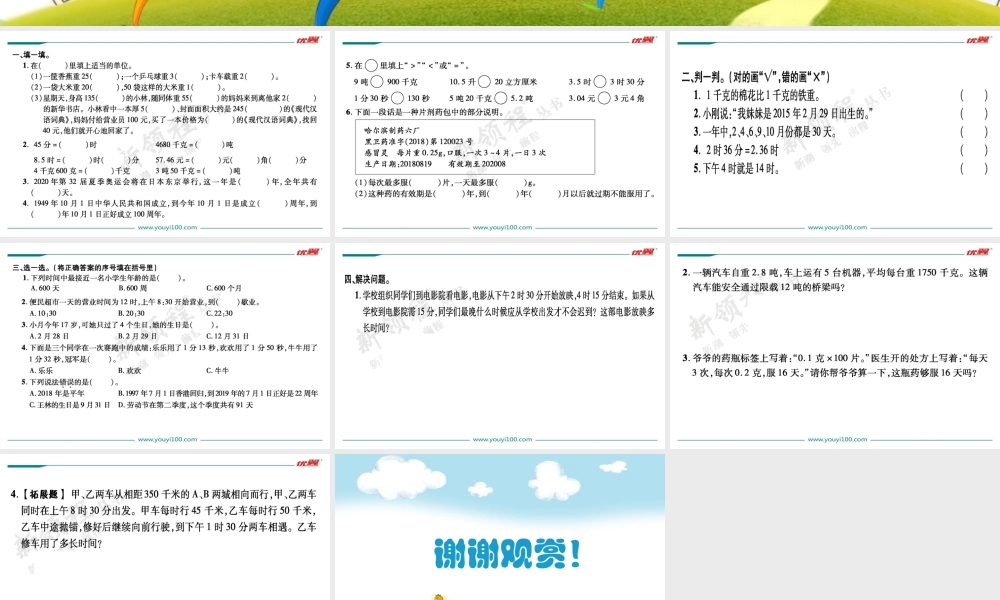
Task: Select the circle between 9吨 and 900千克
Action: pos(375,81)
